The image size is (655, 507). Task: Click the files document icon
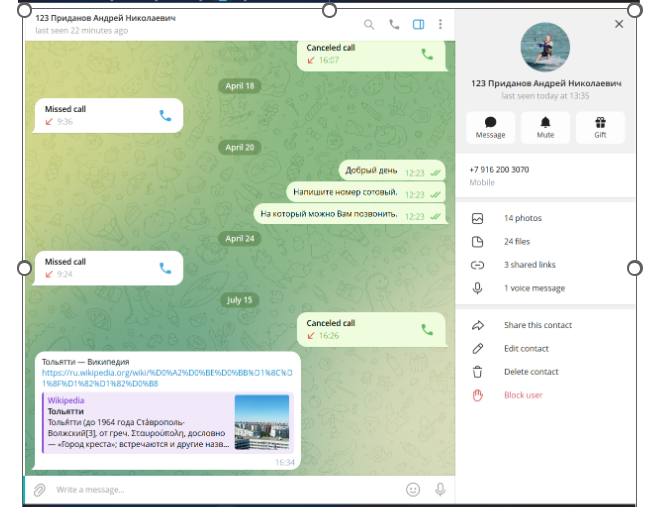(x=477, y=242)
